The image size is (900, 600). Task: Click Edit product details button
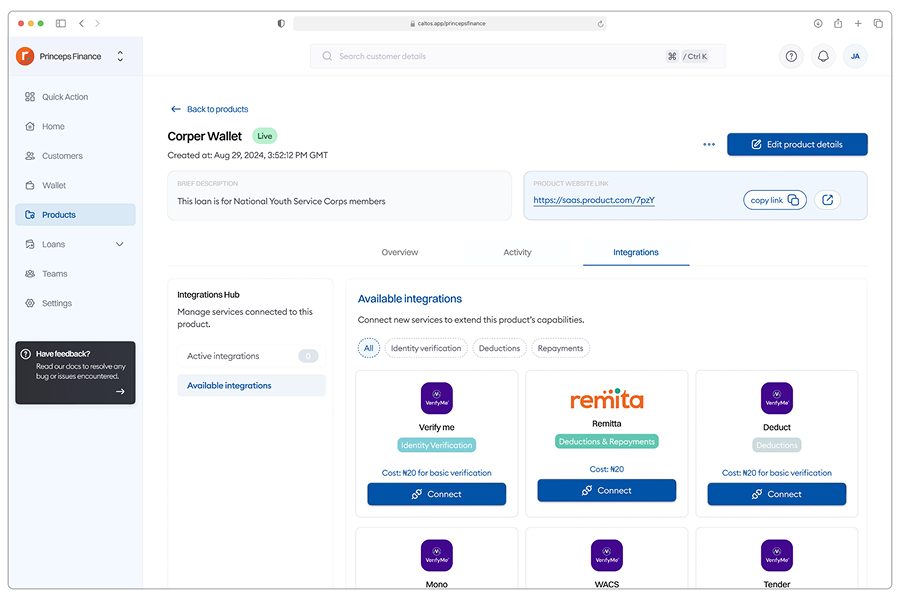point(797,145)
